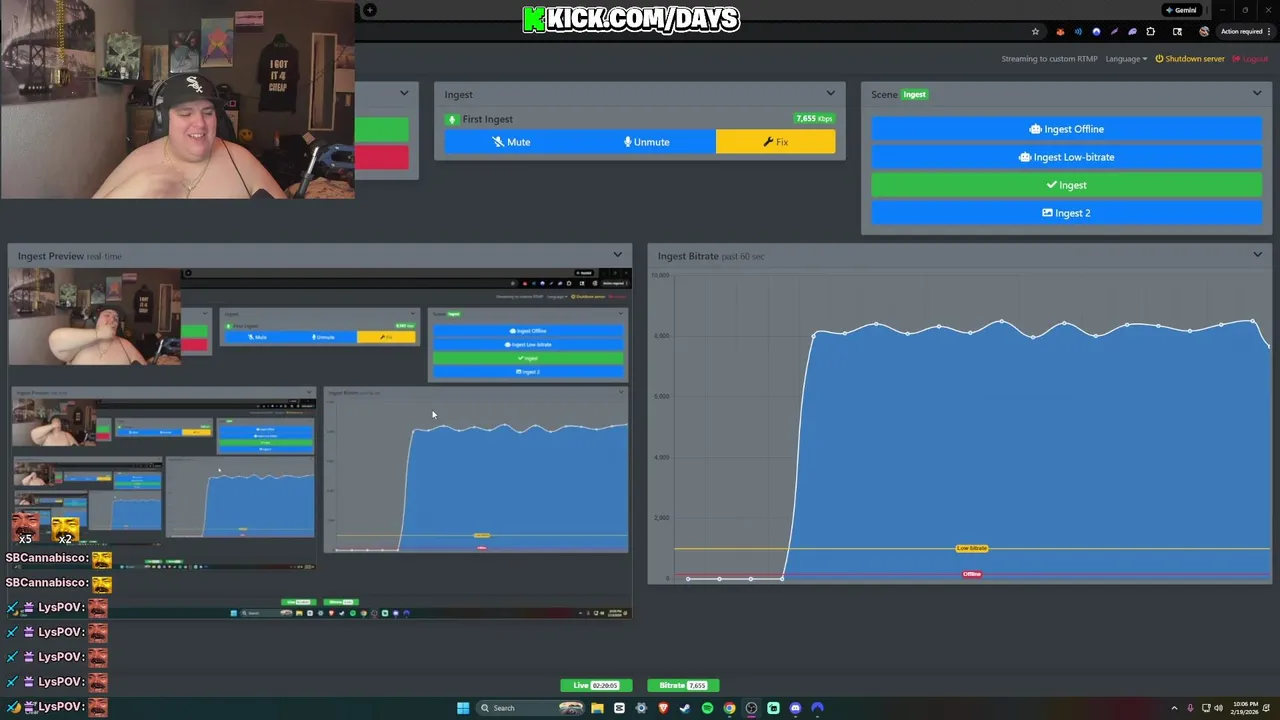The width and height of the screenshot is (1280, 720).
Task: Open OBS Studio from the taskbar
Action: [x=751, y=708]
